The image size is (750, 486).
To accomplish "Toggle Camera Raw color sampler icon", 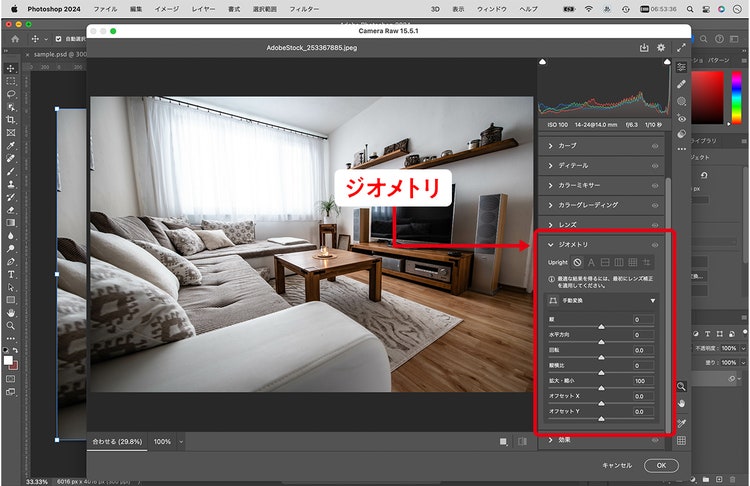I will (x=681, y=423).
